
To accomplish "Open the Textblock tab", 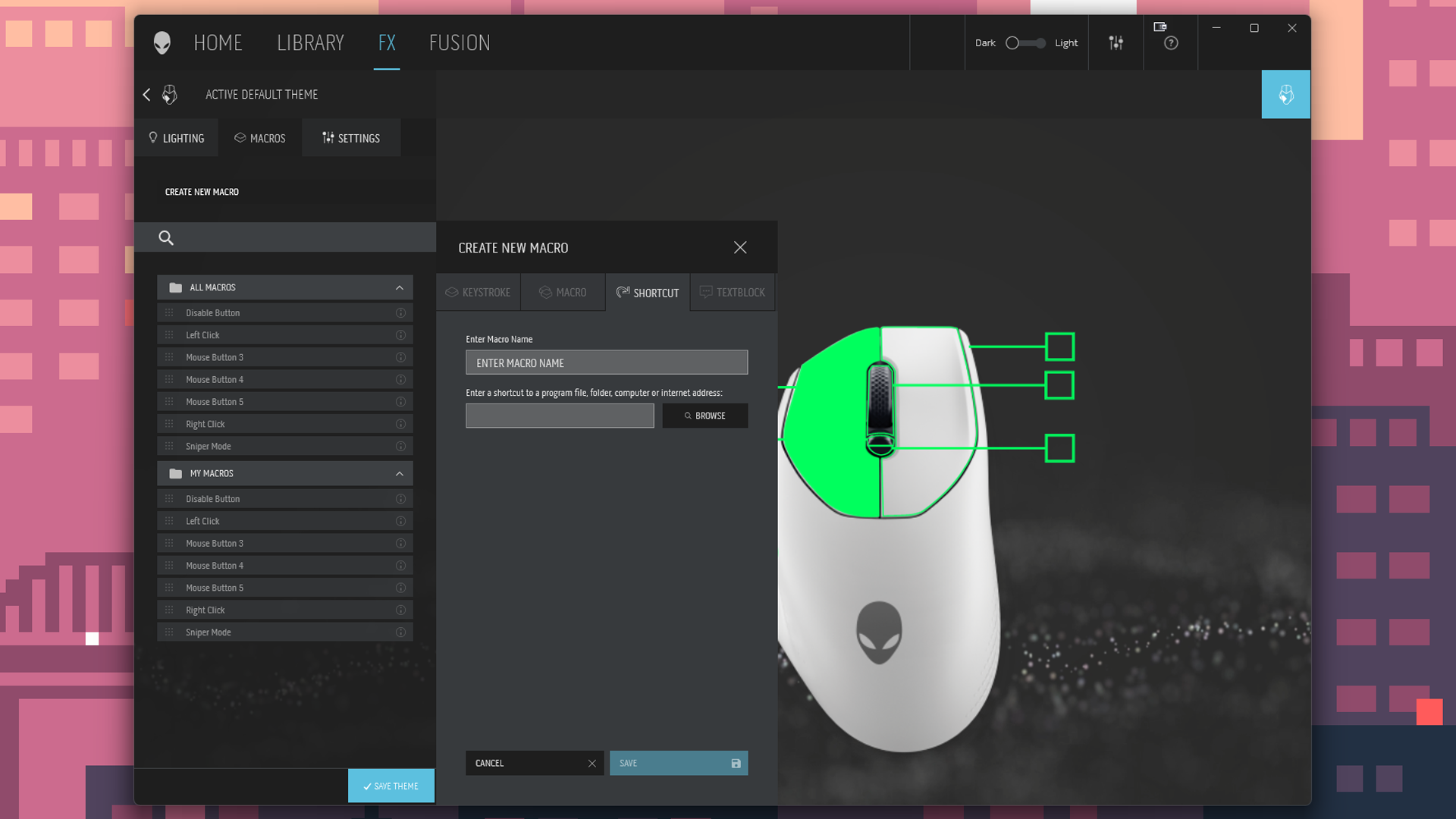I will [x=733, y=292].
